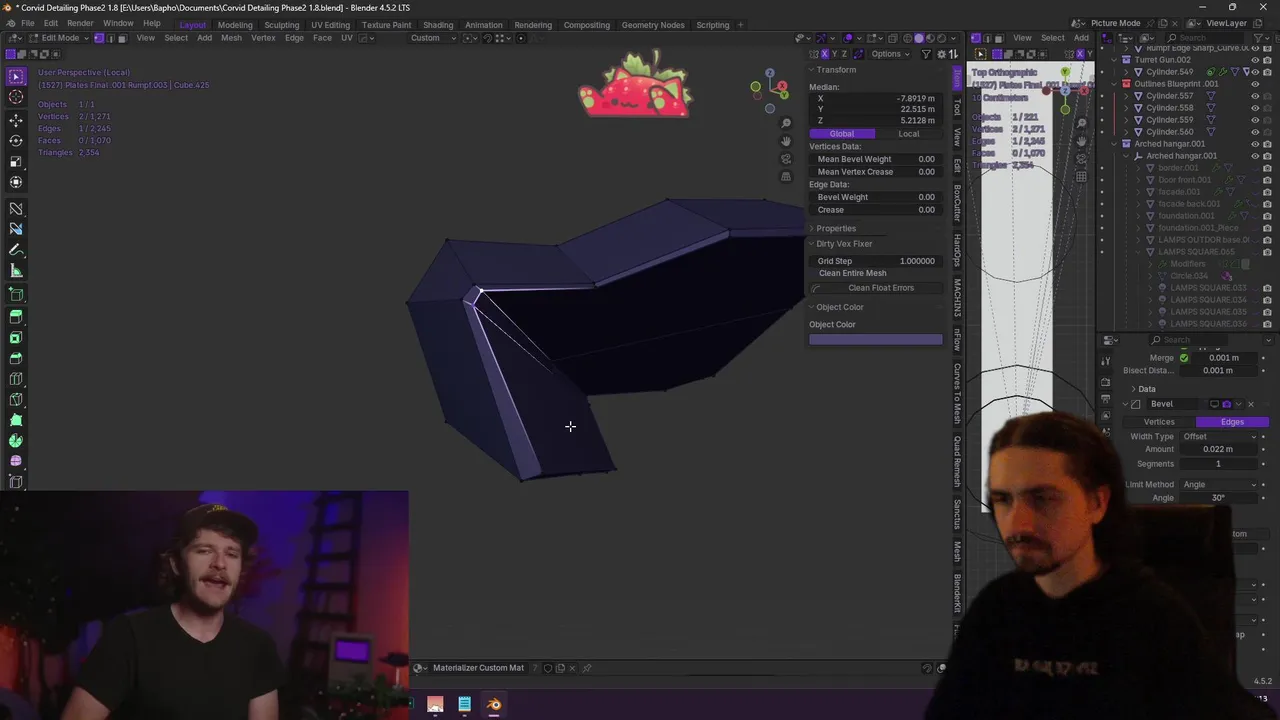Open the Vertex menu
This screenshot has height=720, width=1280.
pyautogui.click(x=263, y=38)
